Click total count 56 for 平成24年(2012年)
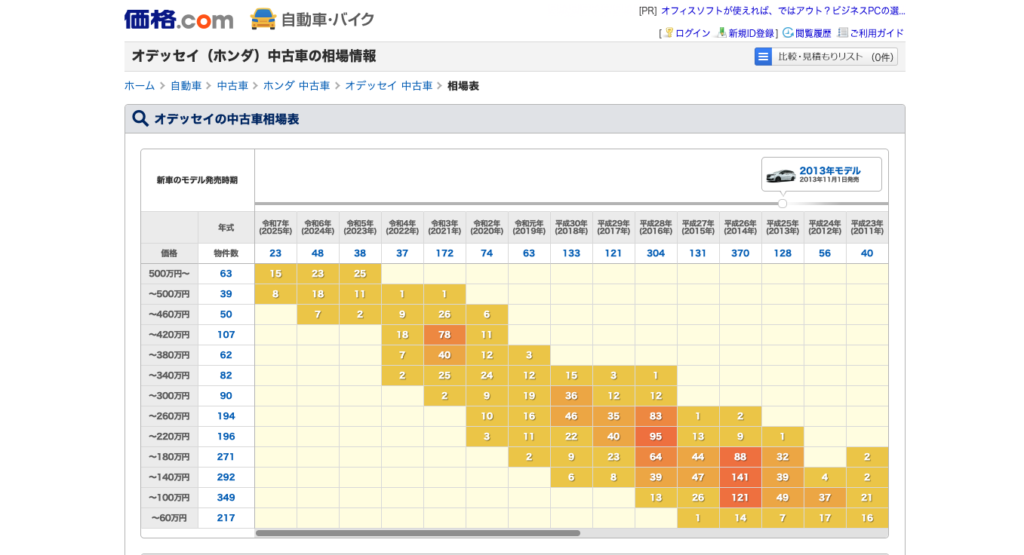 click(x=825, y=253)
